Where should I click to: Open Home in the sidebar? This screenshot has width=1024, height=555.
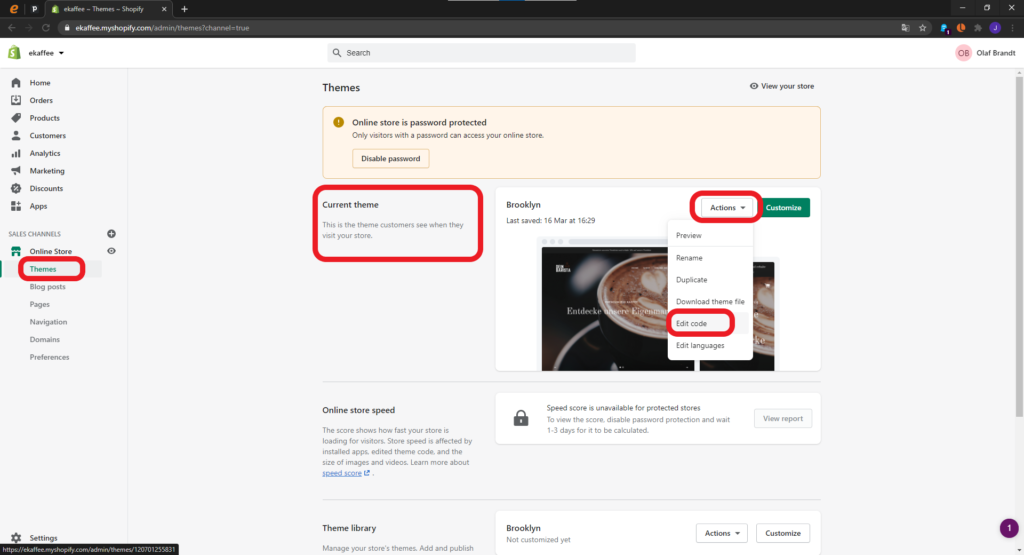click(x=39, y=83)
